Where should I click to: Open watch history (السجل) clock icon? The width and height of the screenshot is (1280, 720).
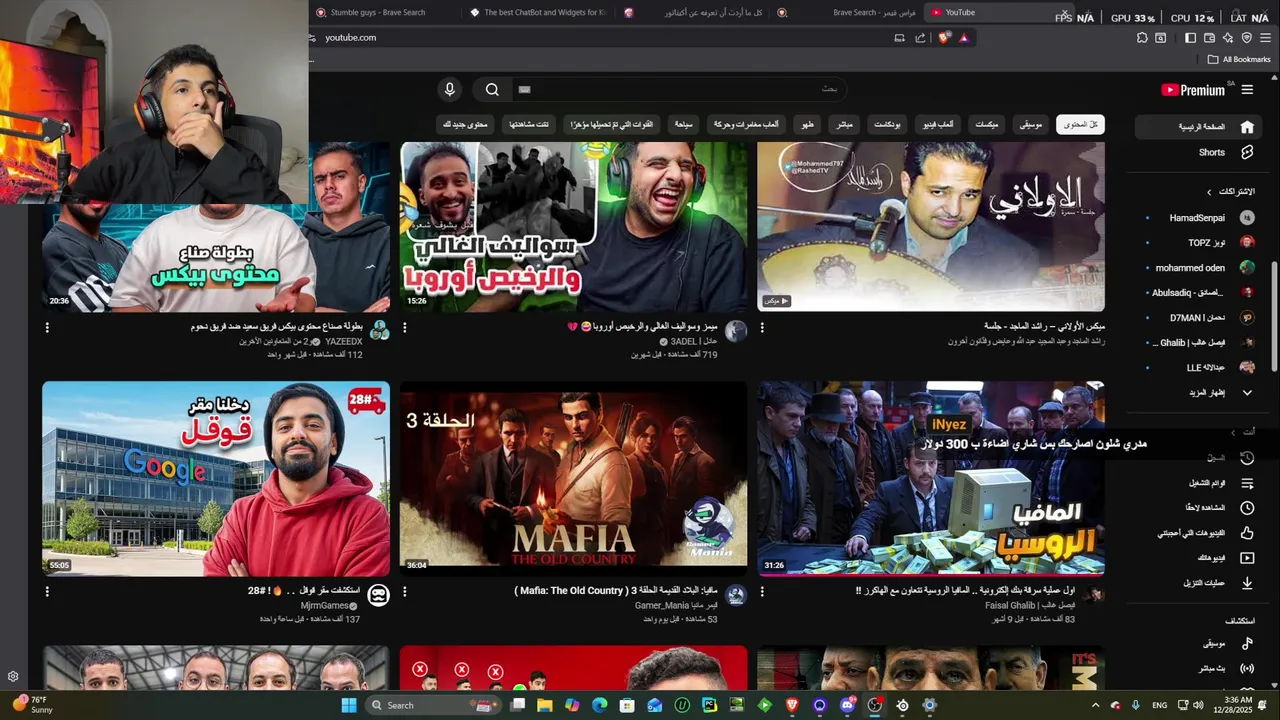(1247, 457)
